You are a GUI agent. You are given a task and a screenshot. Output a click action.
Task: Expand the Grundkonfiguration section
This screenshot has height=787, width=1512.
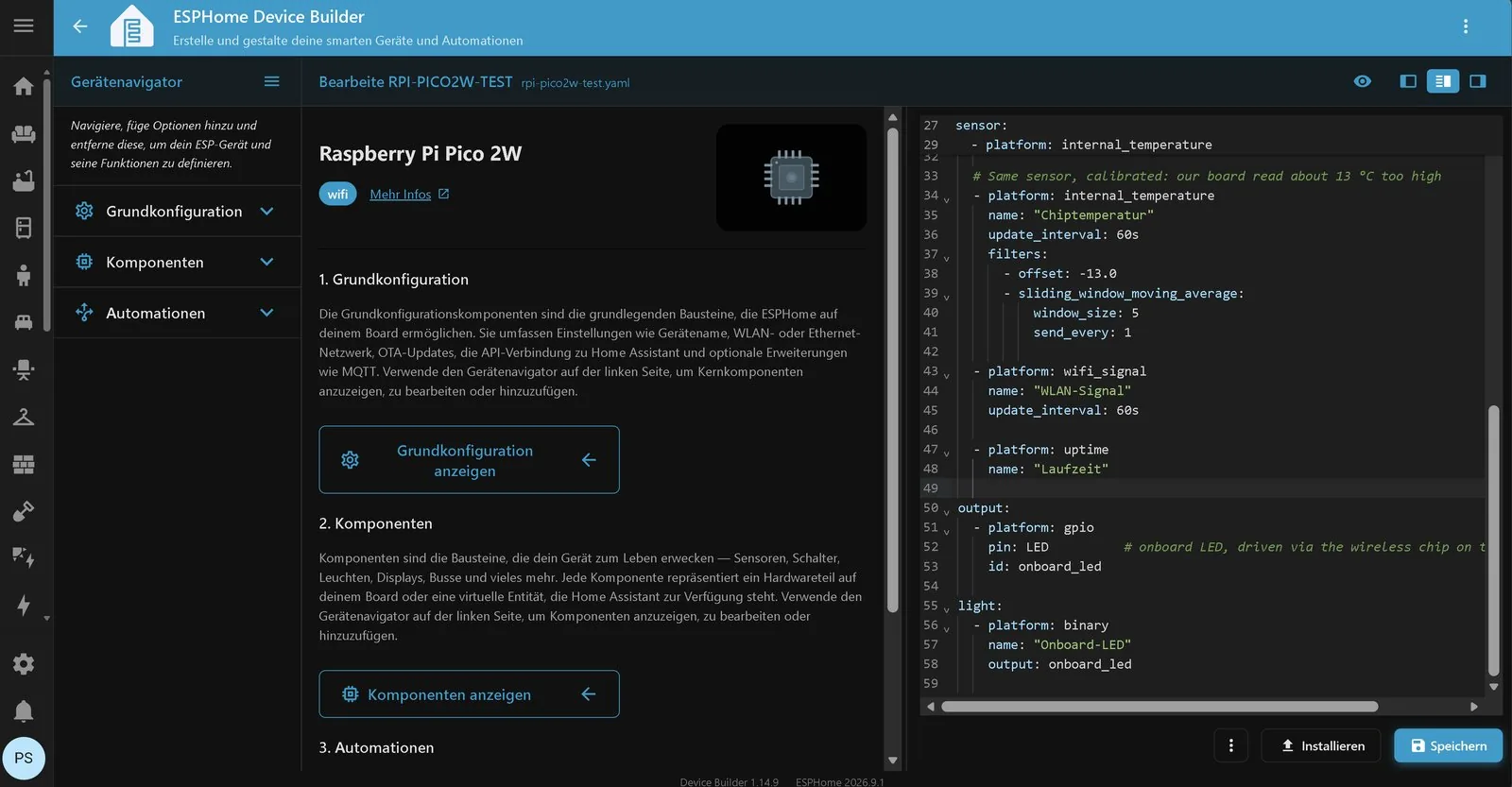(178, 212)
